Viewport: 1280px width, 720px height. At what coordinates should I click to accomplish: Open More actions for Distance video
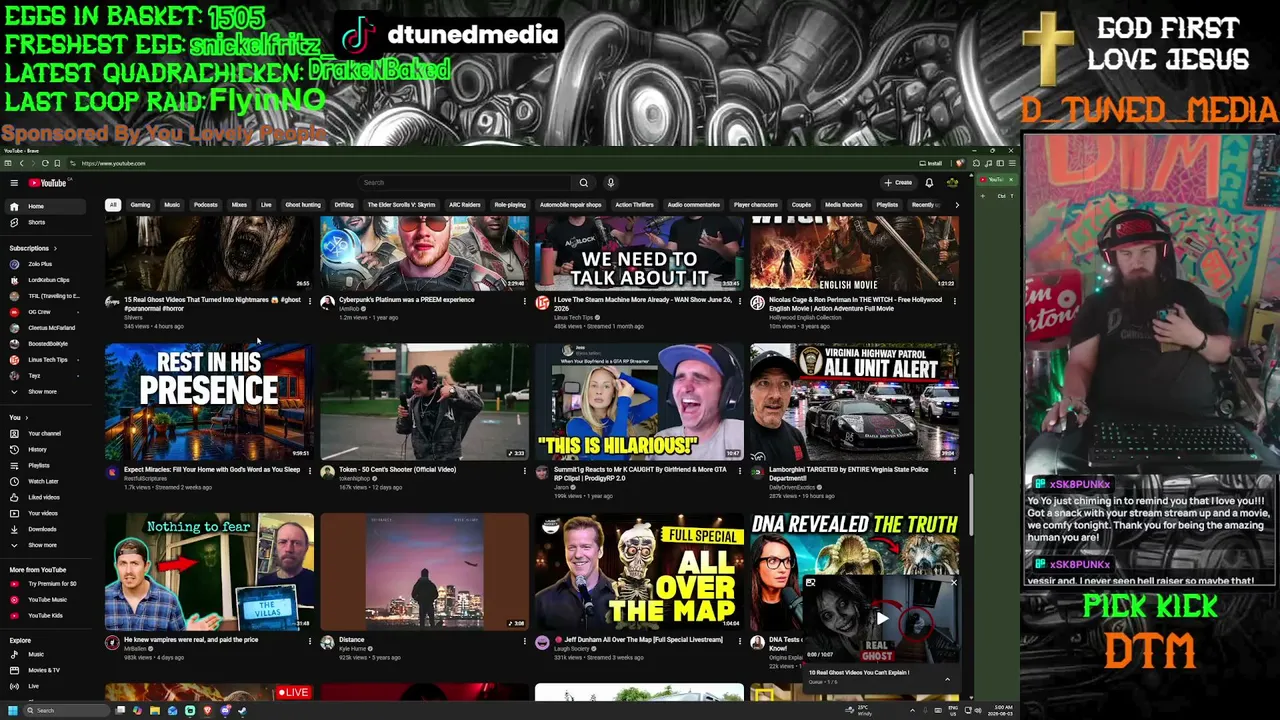pos(524,641)
